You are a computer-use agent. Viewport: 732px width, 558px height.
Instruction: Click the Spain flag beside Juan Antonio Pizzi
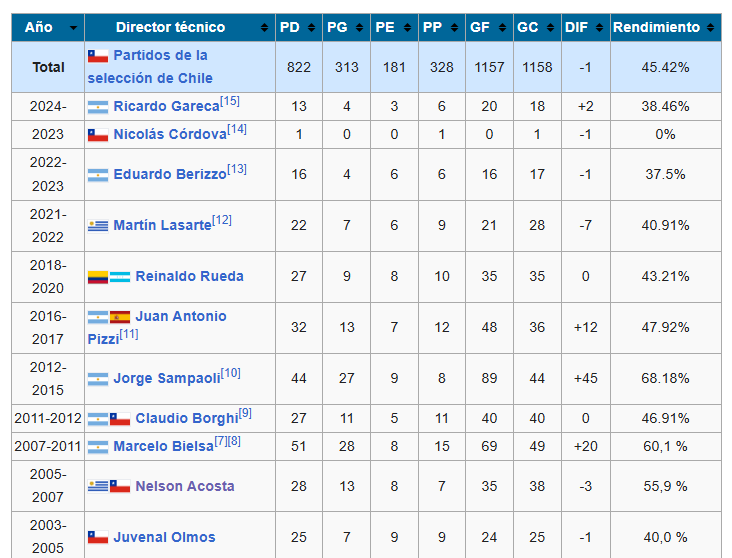[x=120, y=317]
